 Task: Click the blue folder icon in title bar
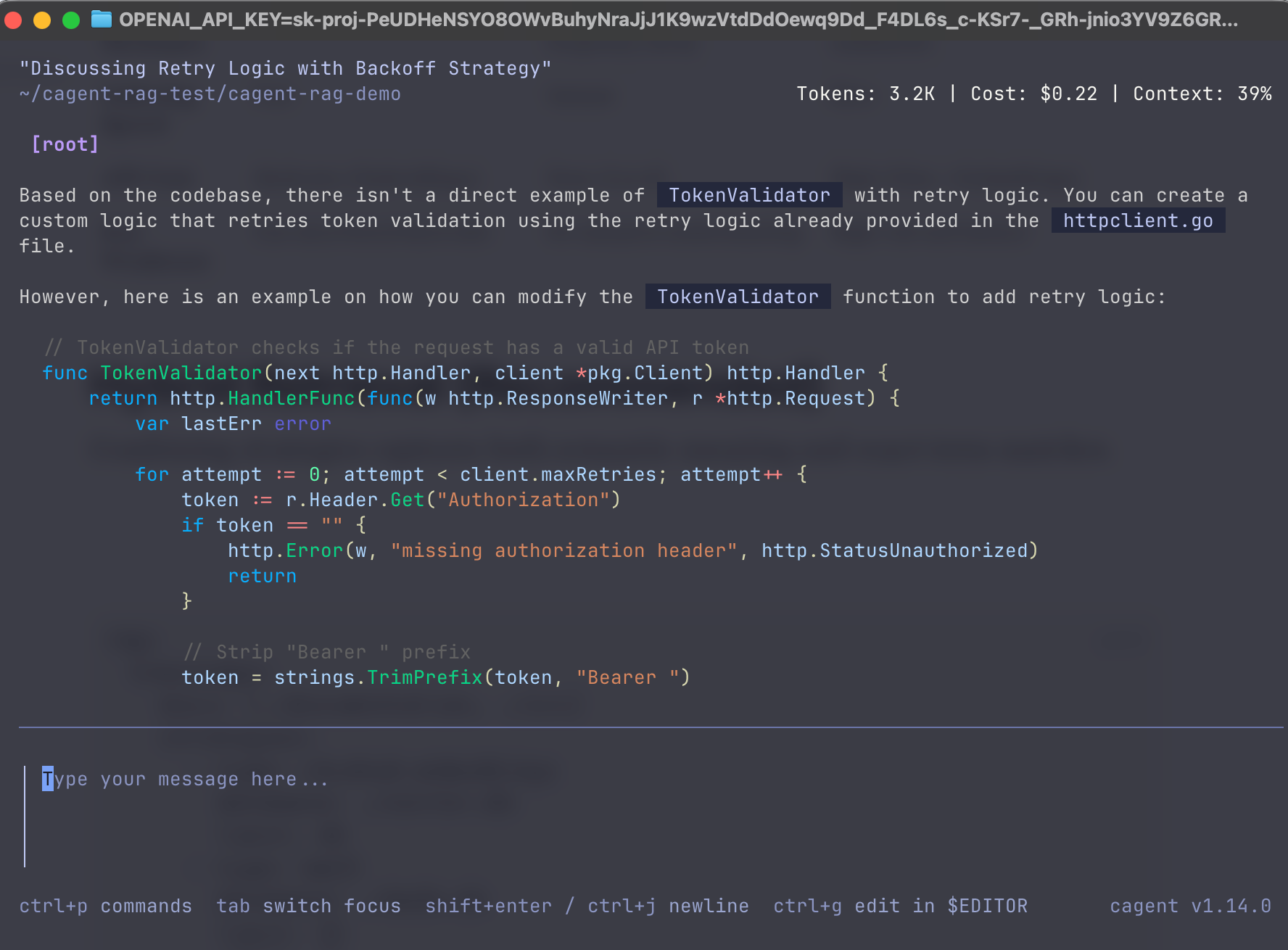(x=102, y=20)
